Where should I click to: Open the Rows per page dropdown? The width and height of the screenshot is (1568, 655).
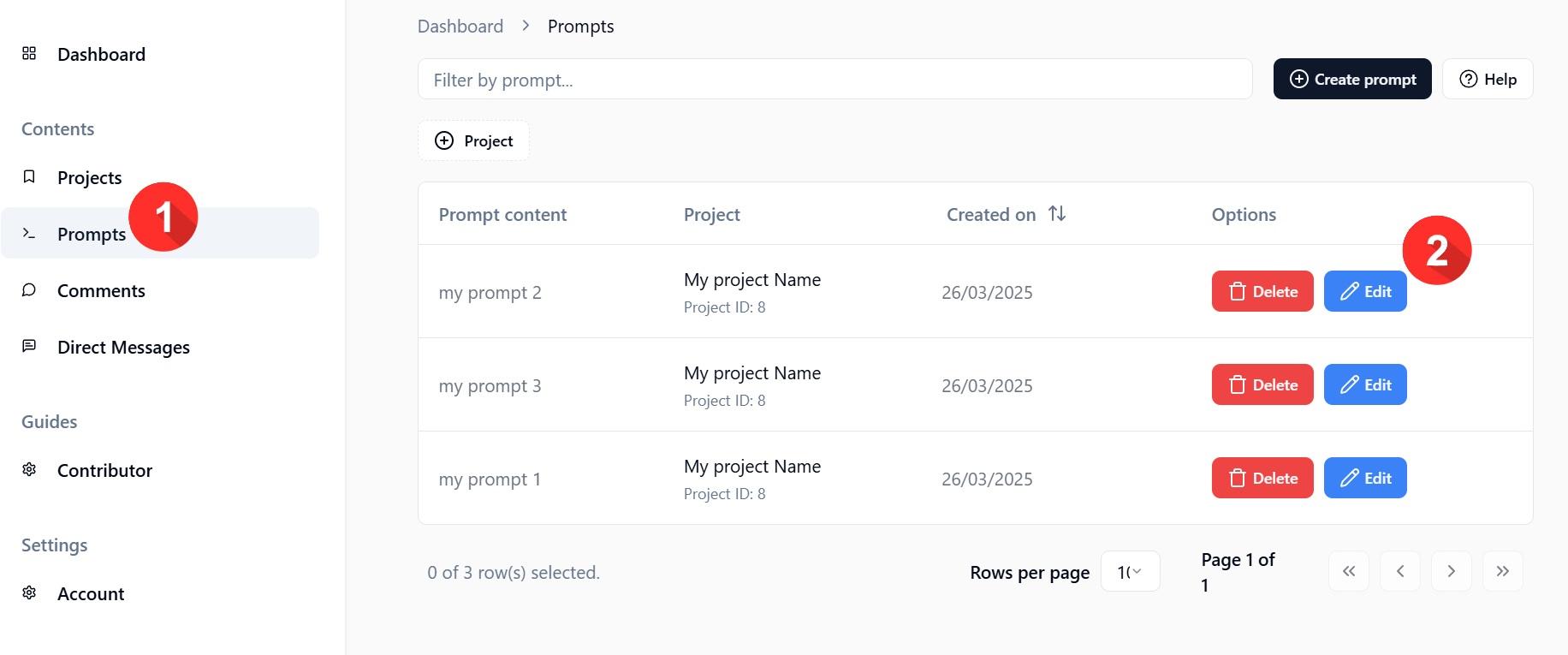coord(1130,571)
